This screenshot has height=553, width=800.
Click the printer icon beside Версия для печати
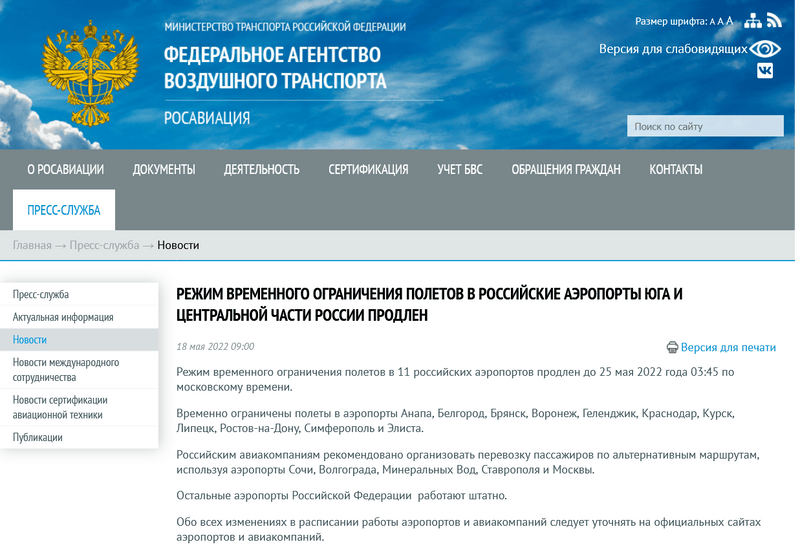(672, 347)
